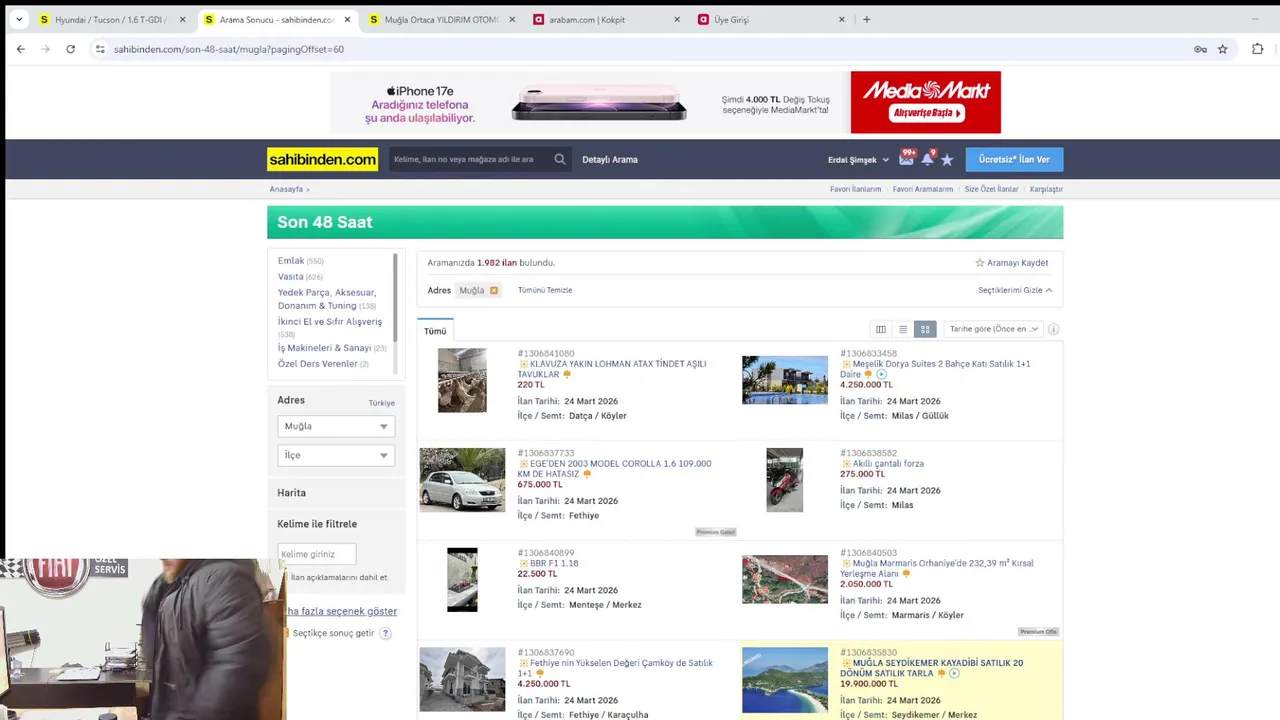Image resolution: width=1280 pixels, height=720 pixels.
Task: Close the Üye Girişi tab
Action: click(841, 19)
